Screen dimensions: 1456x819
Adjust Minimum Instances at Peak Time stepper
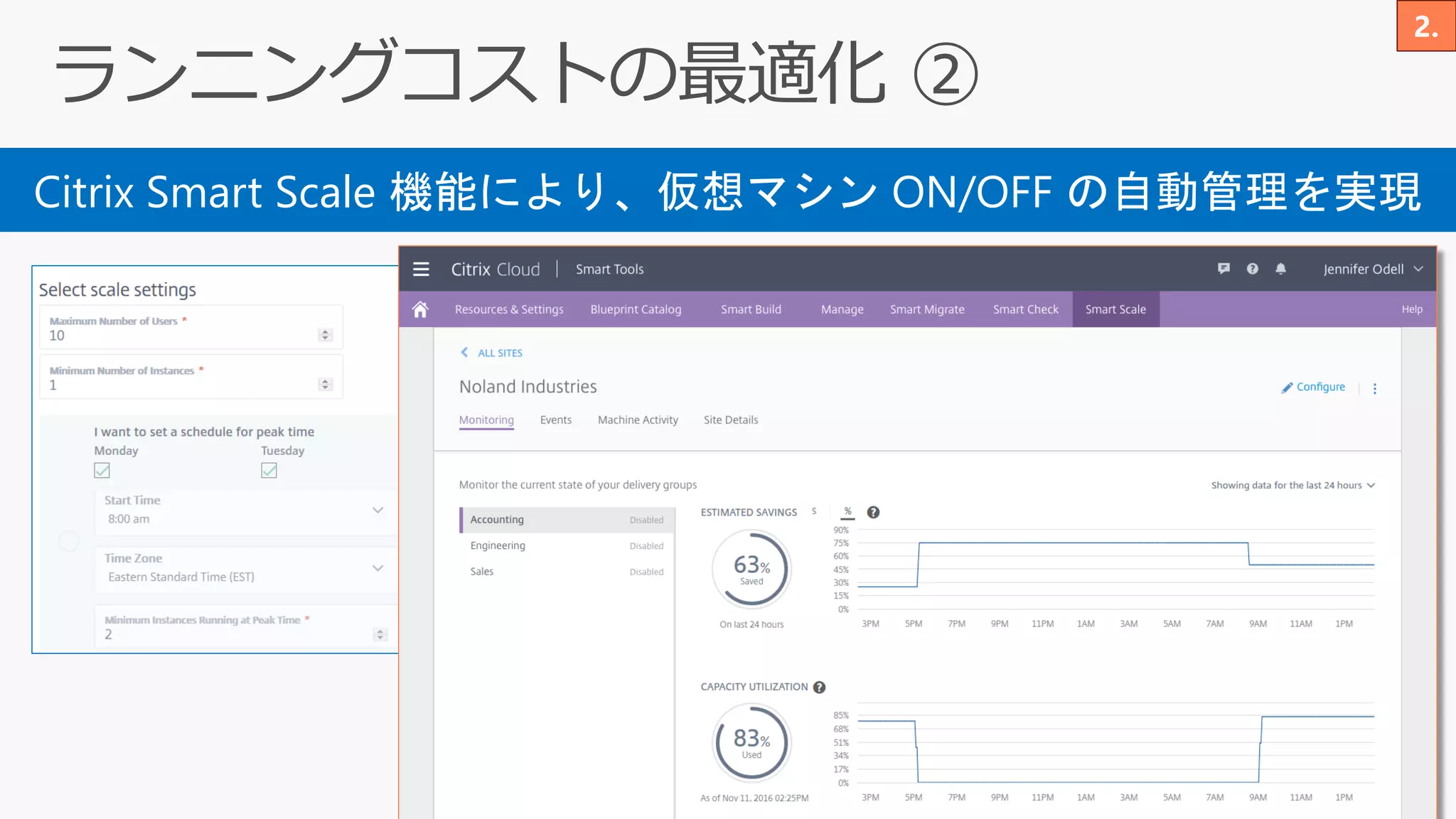(x=380, y=634)
